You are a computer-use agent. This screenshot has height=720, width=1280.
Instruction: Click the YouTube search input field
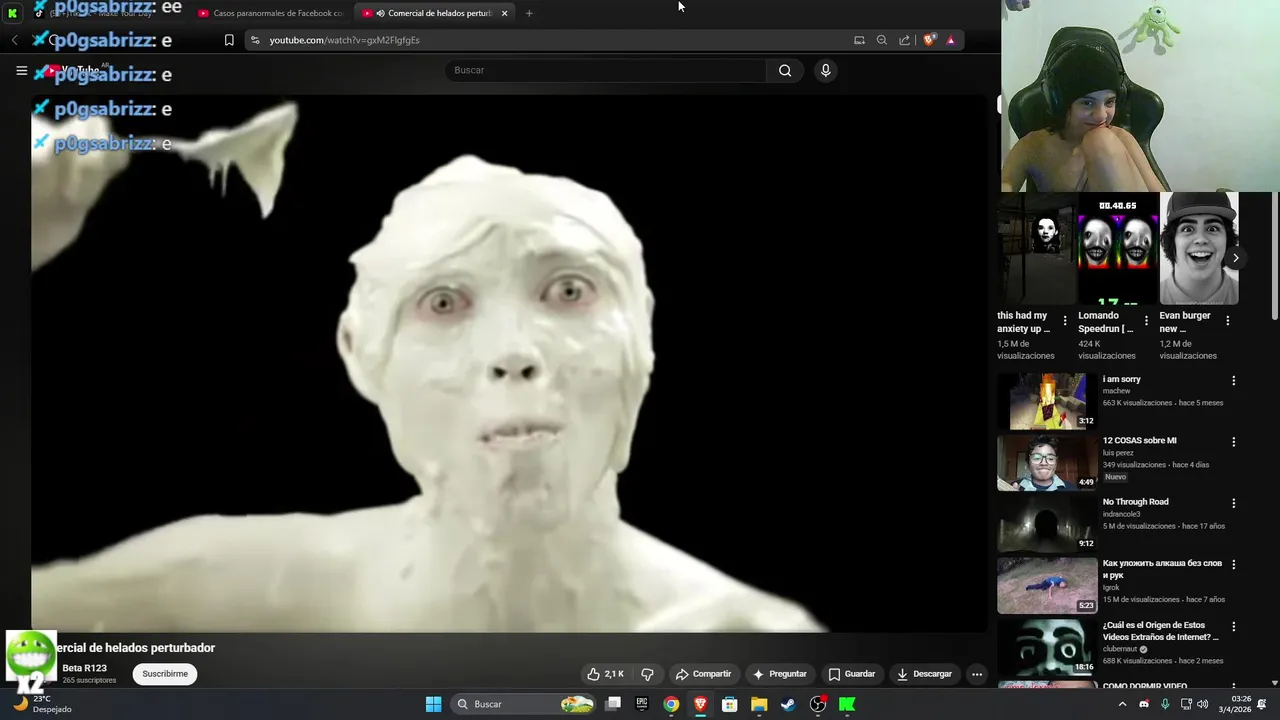605,70
